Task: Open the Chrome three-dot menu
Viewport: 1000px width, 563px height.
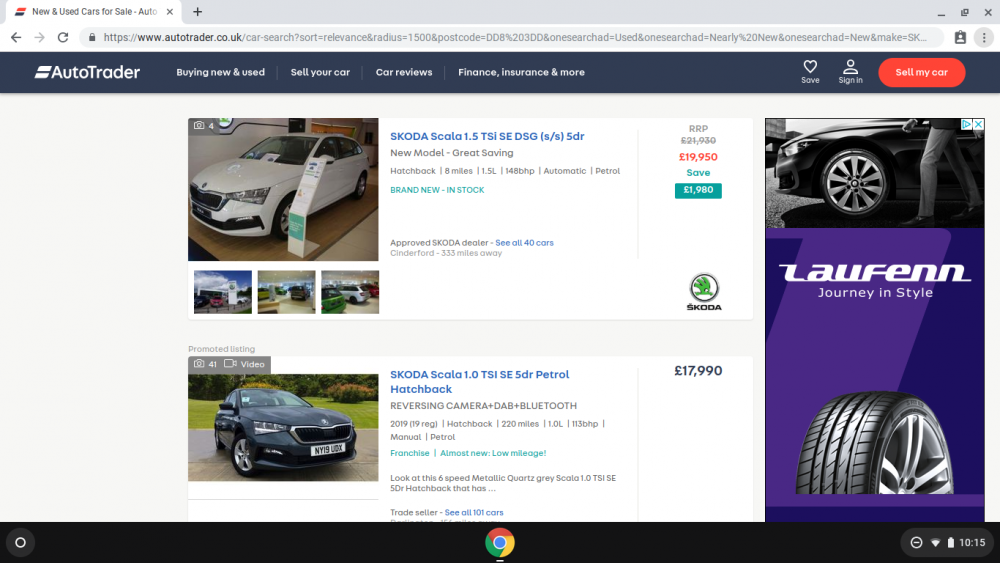Action: [983, 38]
